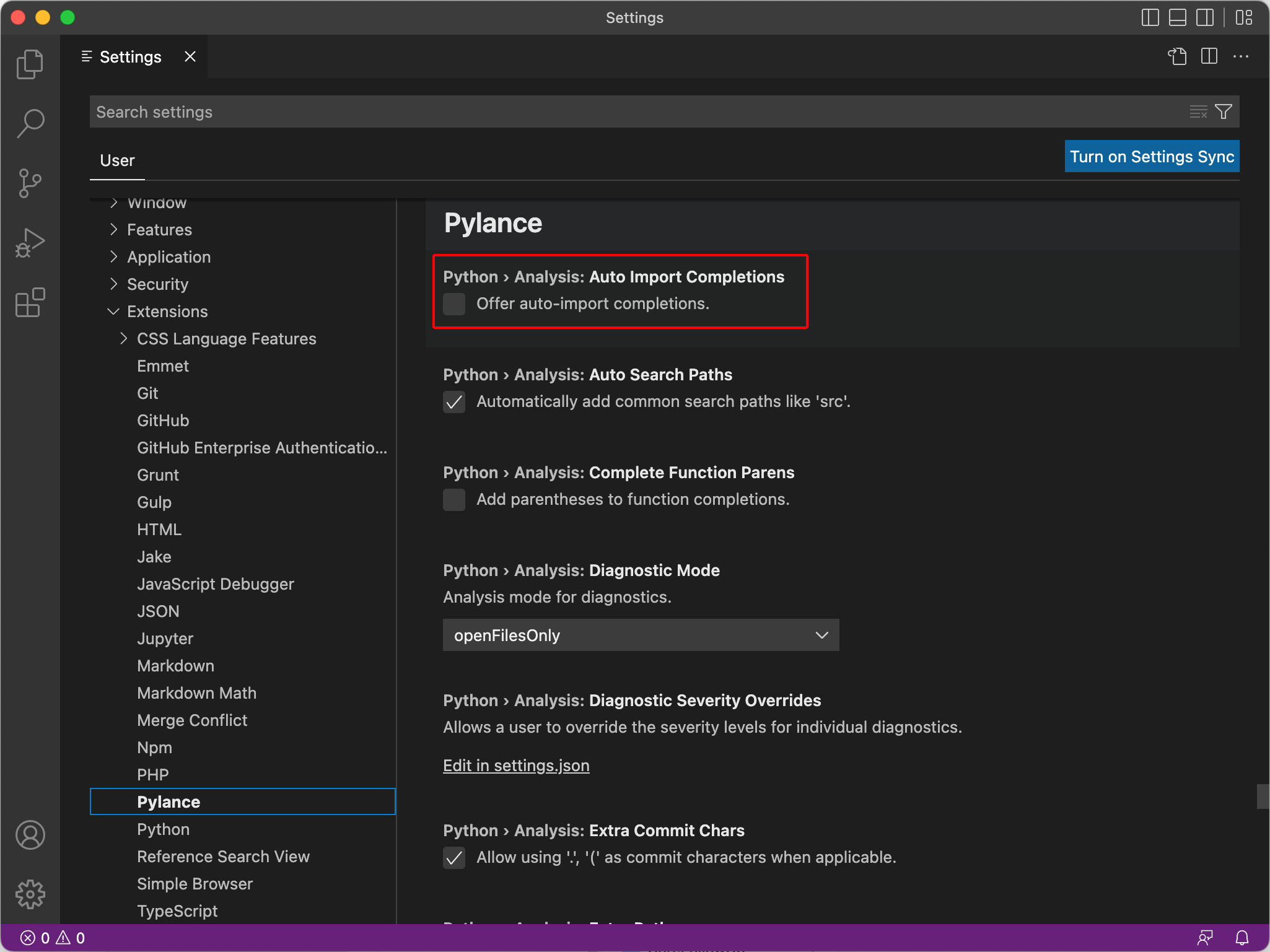Expand CSS Language Features tree item
Image resolution: width=1270 pixels, height=952 pixels.
123,339
